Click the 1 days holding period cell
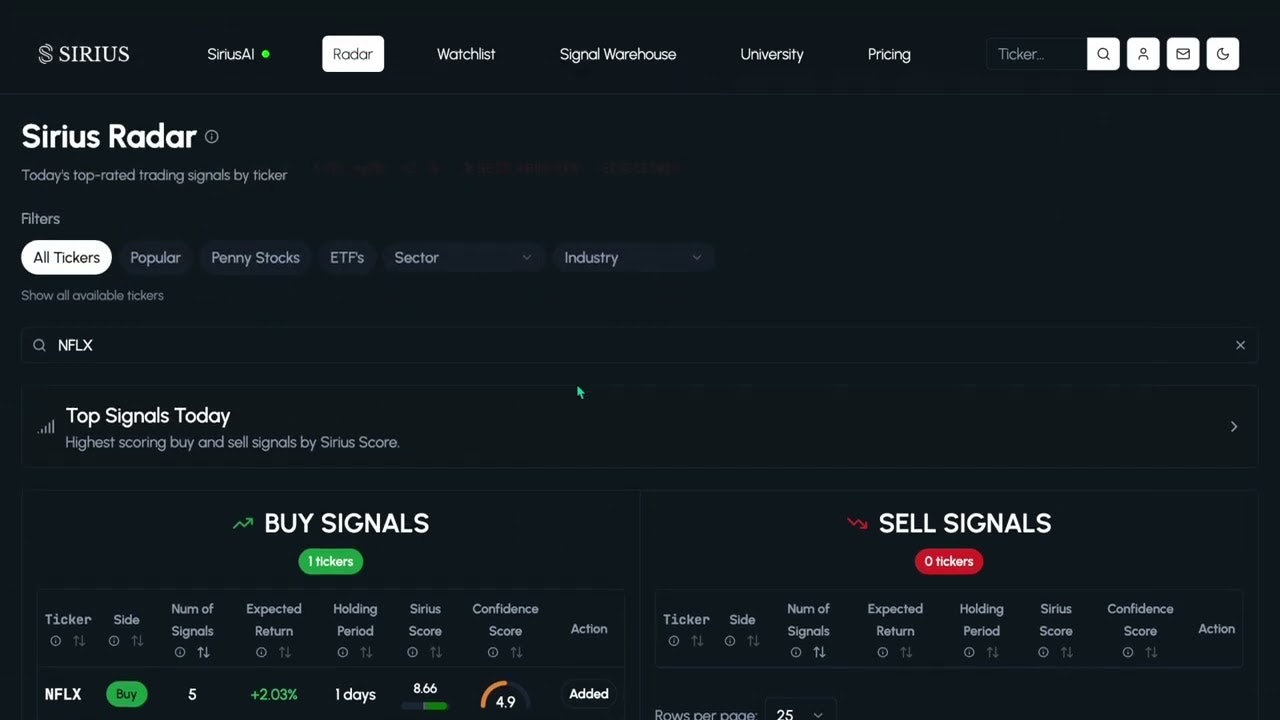1280x720 pixels. 355,694
